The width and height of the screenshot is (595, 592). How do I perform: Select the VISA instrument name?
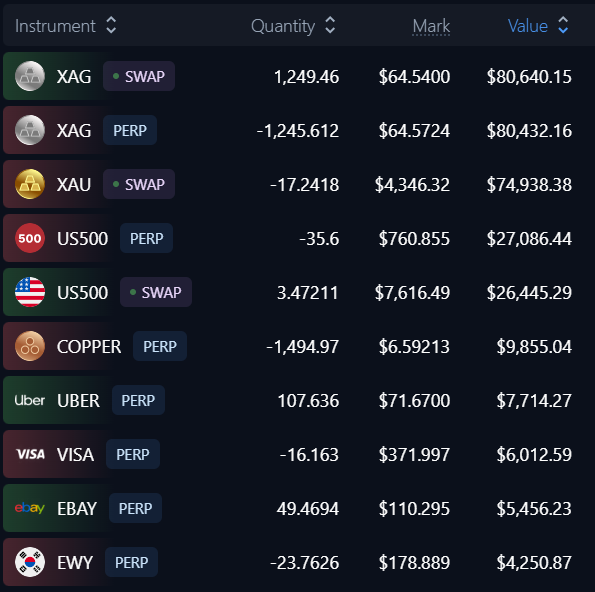click(x=76, y=454)
